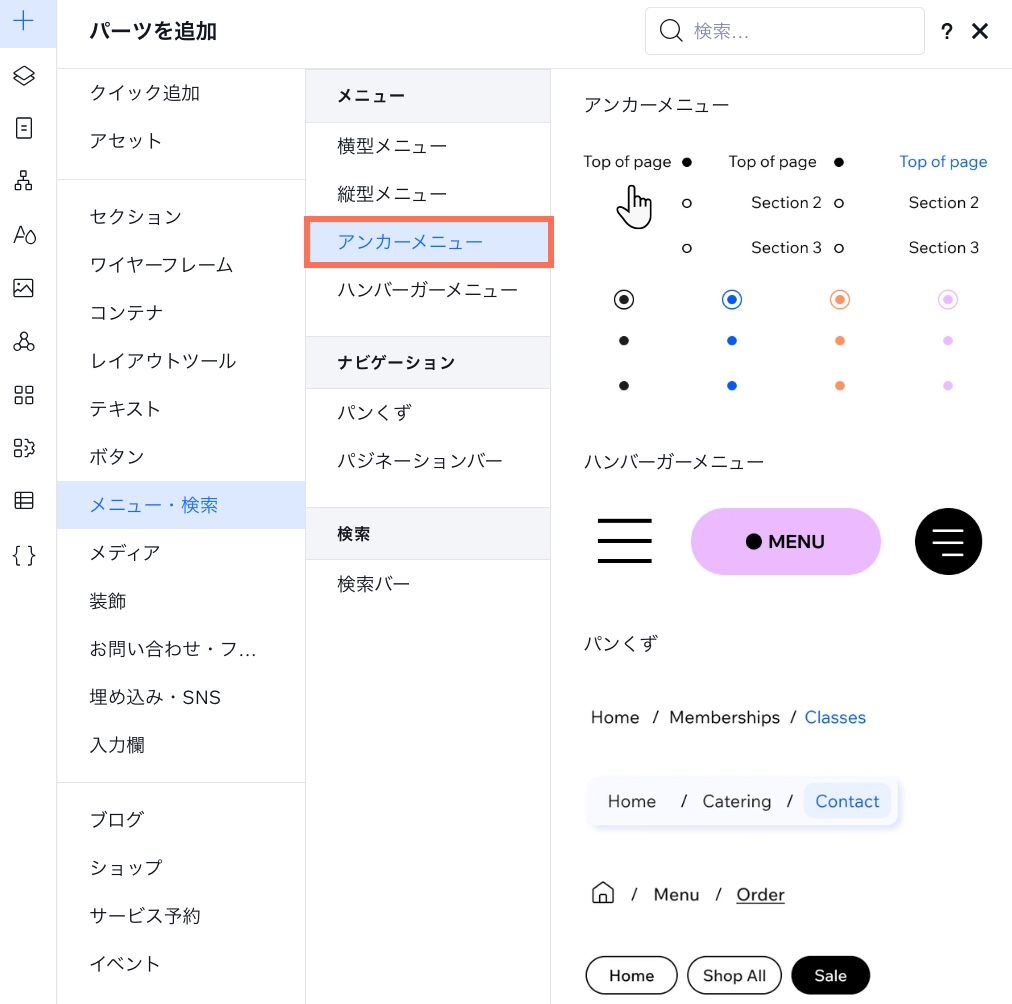Select the black anchor menu style
Viewport: 1012px width, 1004px height.
click(624, 299)
